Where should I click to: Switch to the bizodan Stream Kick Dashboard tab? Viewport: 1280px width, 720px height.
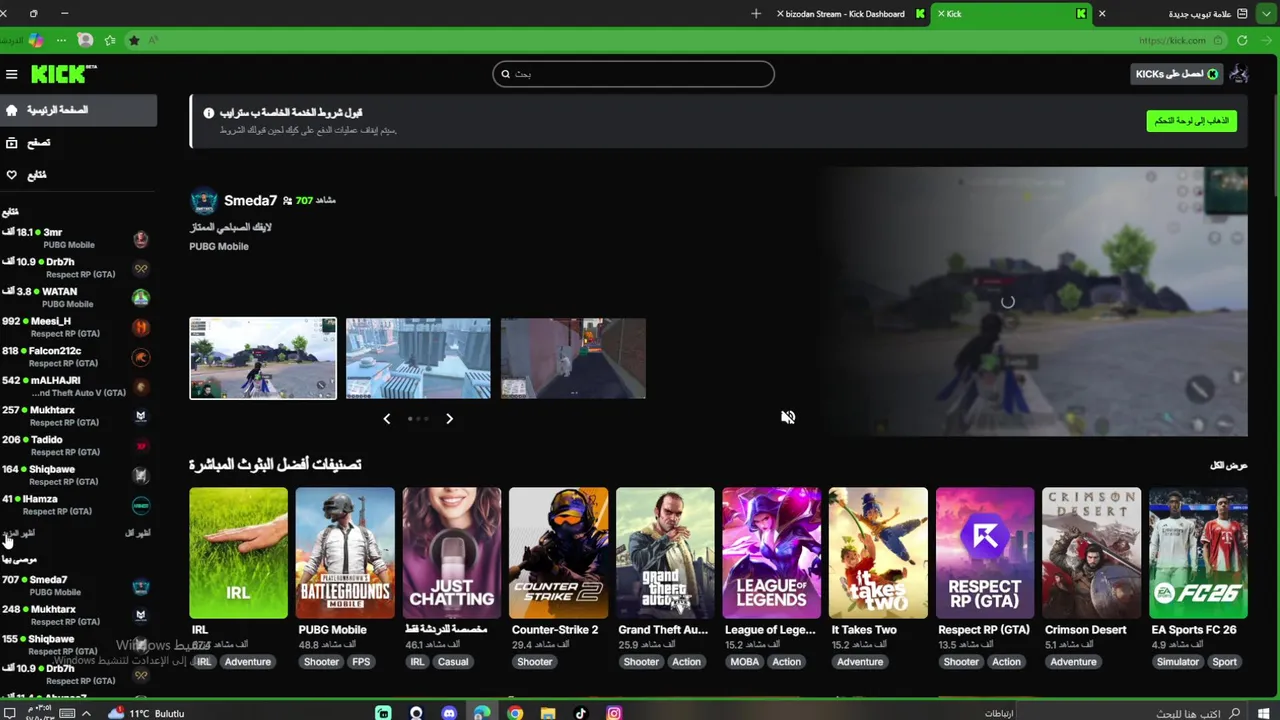850,14
